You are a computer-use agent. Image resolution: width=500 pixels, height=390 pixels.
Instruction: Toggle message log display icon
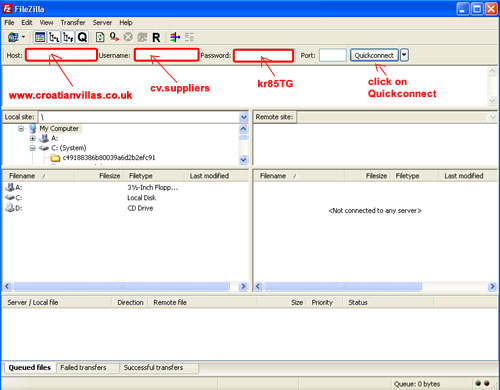(40, 37)
